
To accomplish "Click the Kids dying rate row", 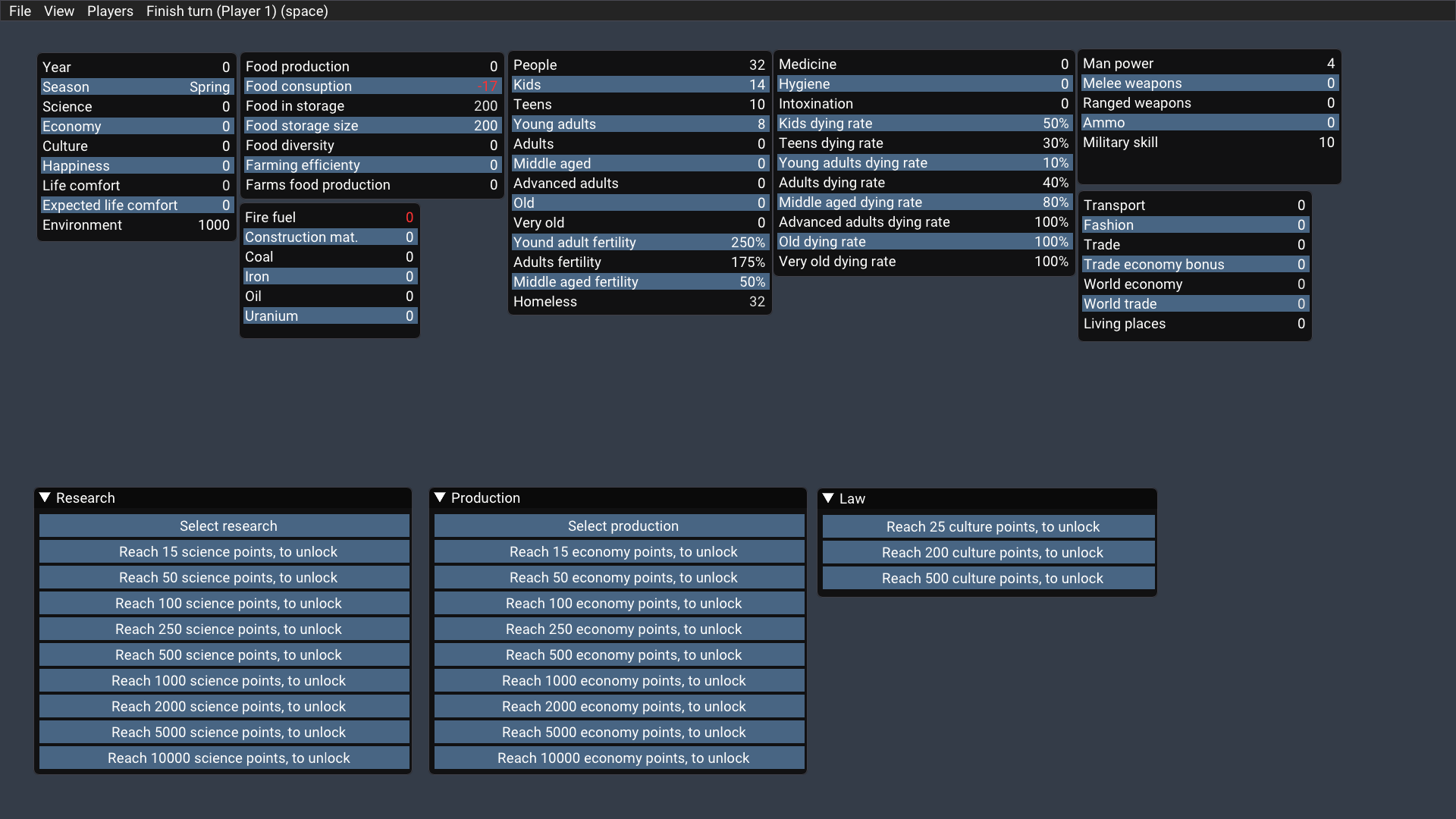I will [924, 123].
